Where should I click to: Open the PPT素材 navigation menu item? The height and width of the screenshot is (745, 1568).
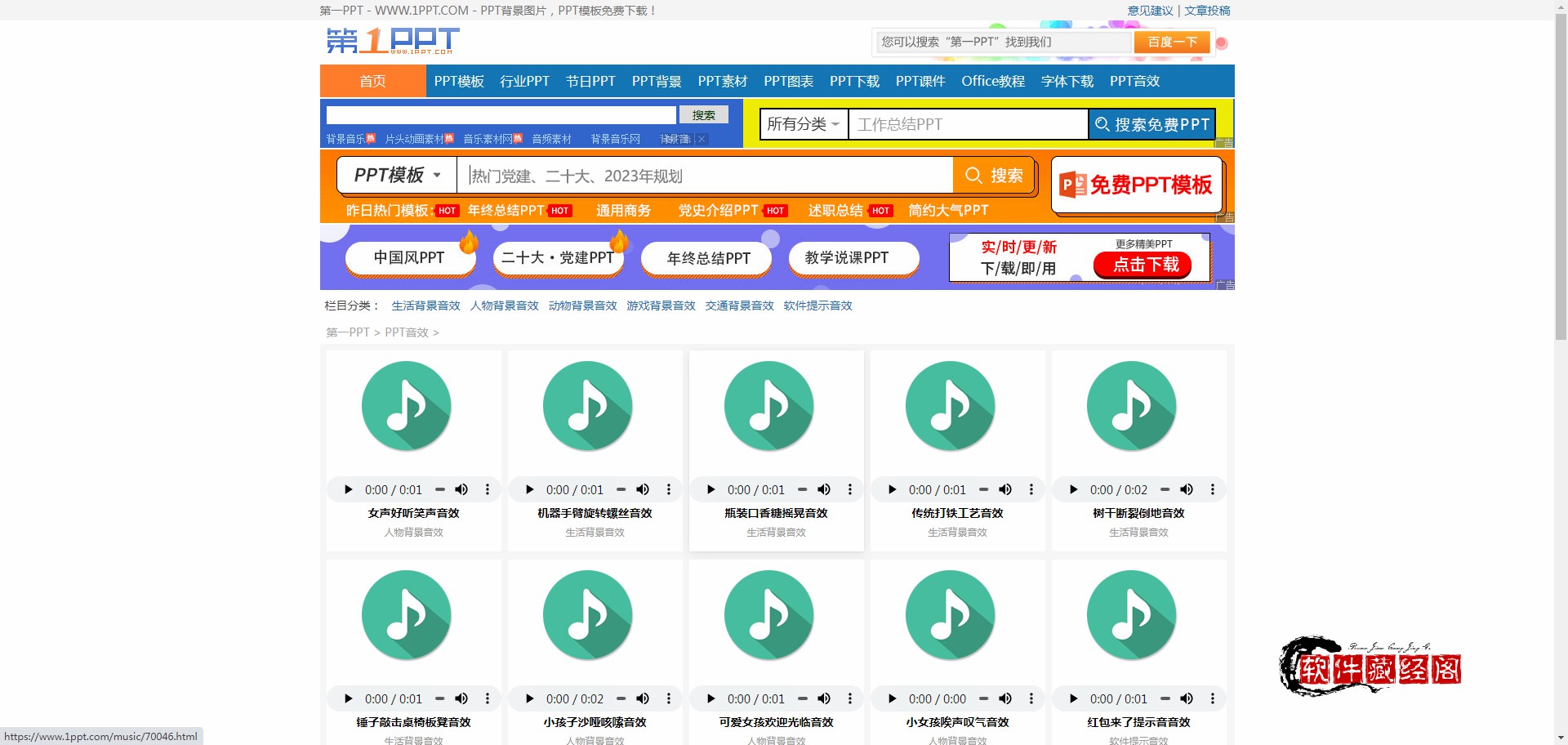coord(722,81)
